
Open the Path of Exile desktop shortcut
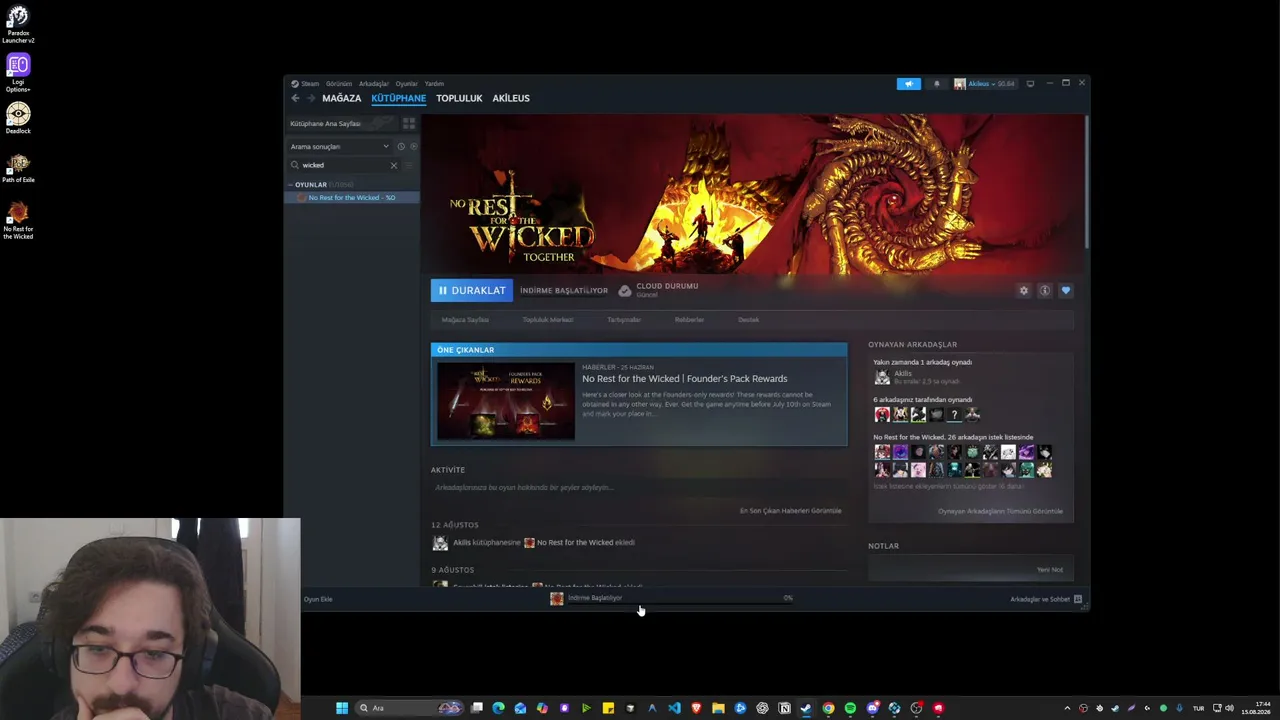point(18,168)
